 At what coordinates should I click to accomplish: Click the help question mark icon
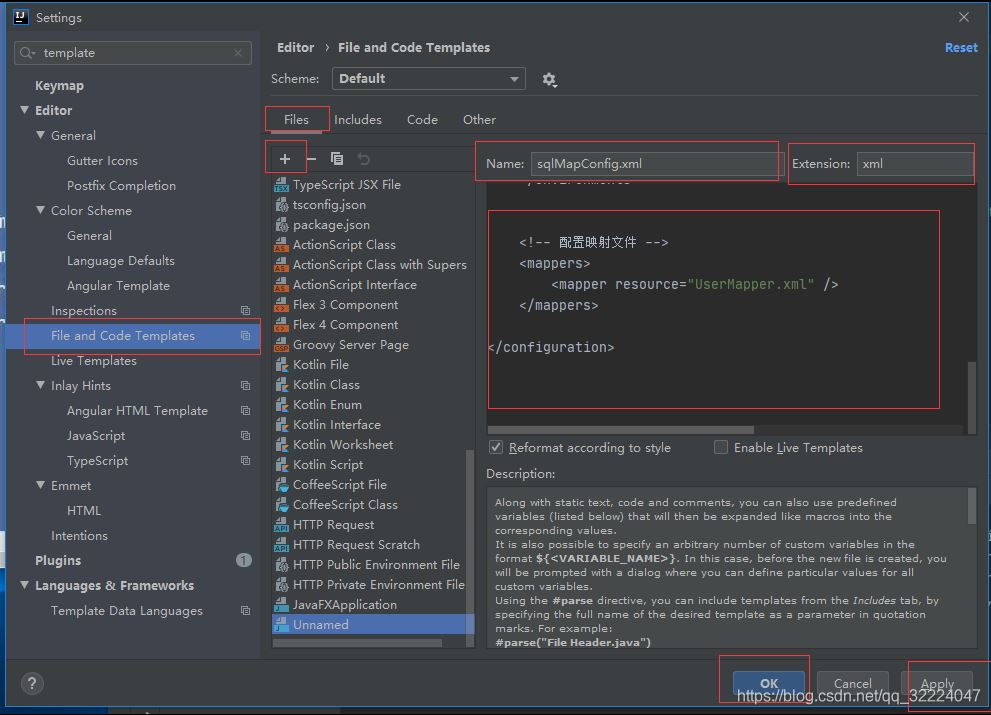pos(32,684)
